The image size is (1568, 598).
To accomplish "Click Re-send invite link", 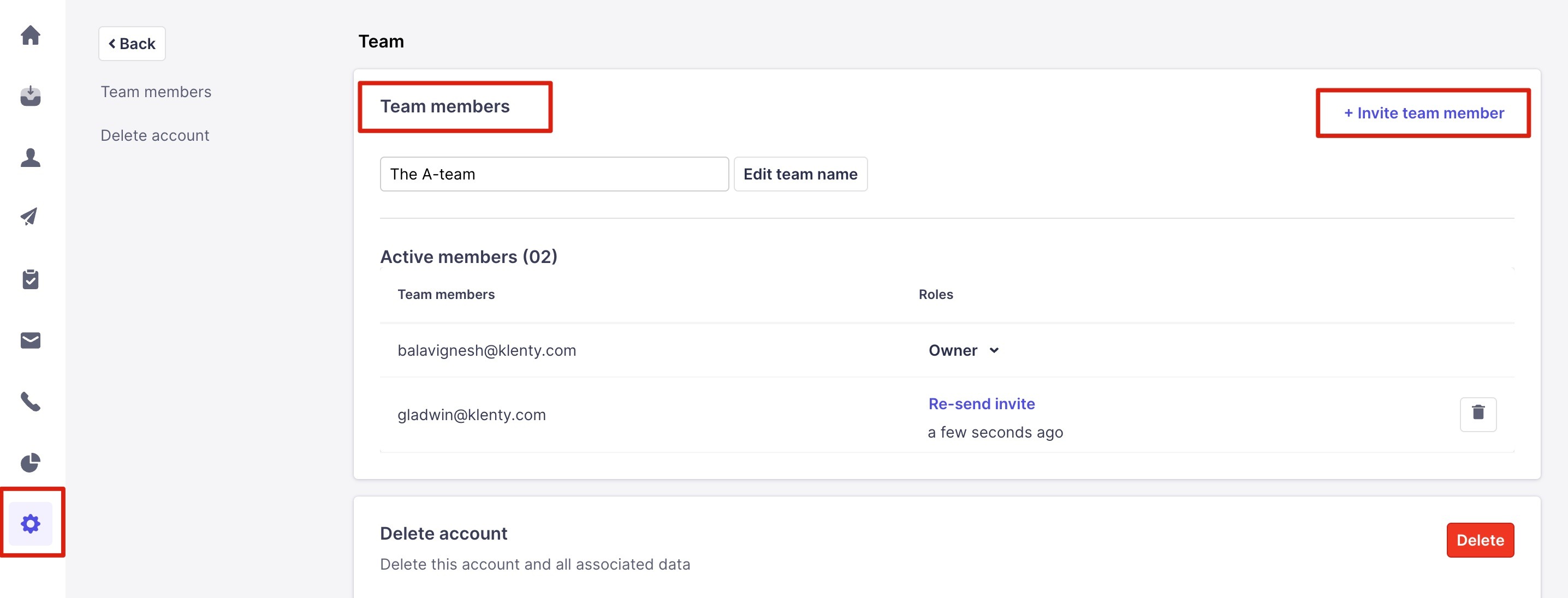I will pos(981,404).
